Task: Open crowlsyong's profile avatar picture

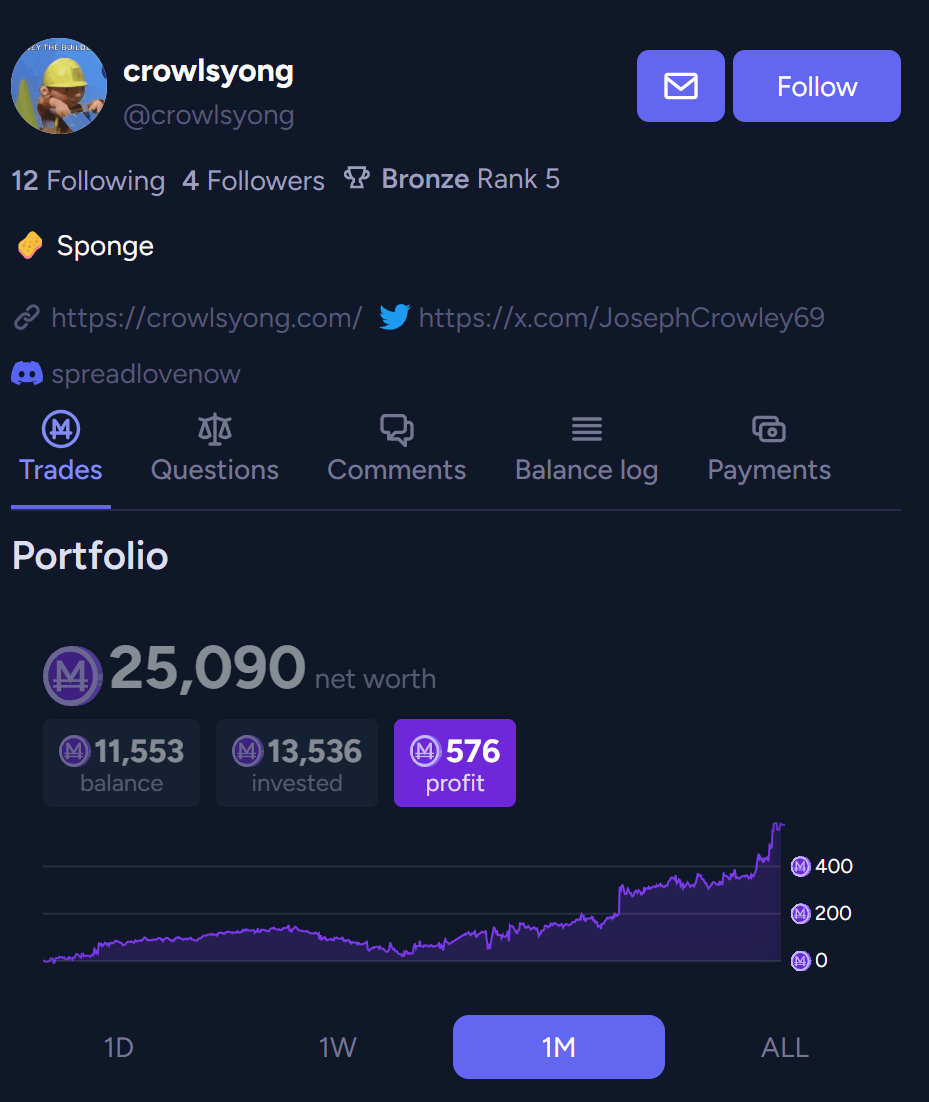Action: tap(59, 86)
